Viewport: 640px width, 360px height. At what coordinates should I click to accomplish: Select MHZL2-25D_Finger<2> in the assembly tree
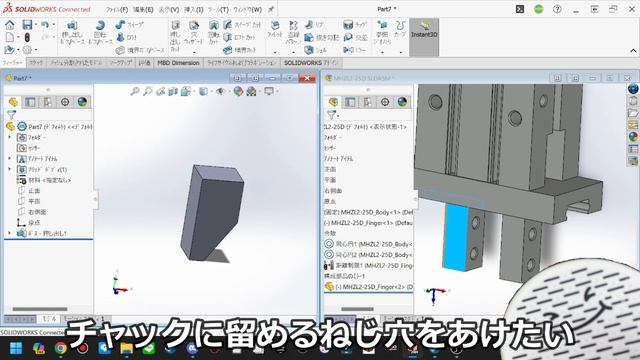click(x=369, y=287)
